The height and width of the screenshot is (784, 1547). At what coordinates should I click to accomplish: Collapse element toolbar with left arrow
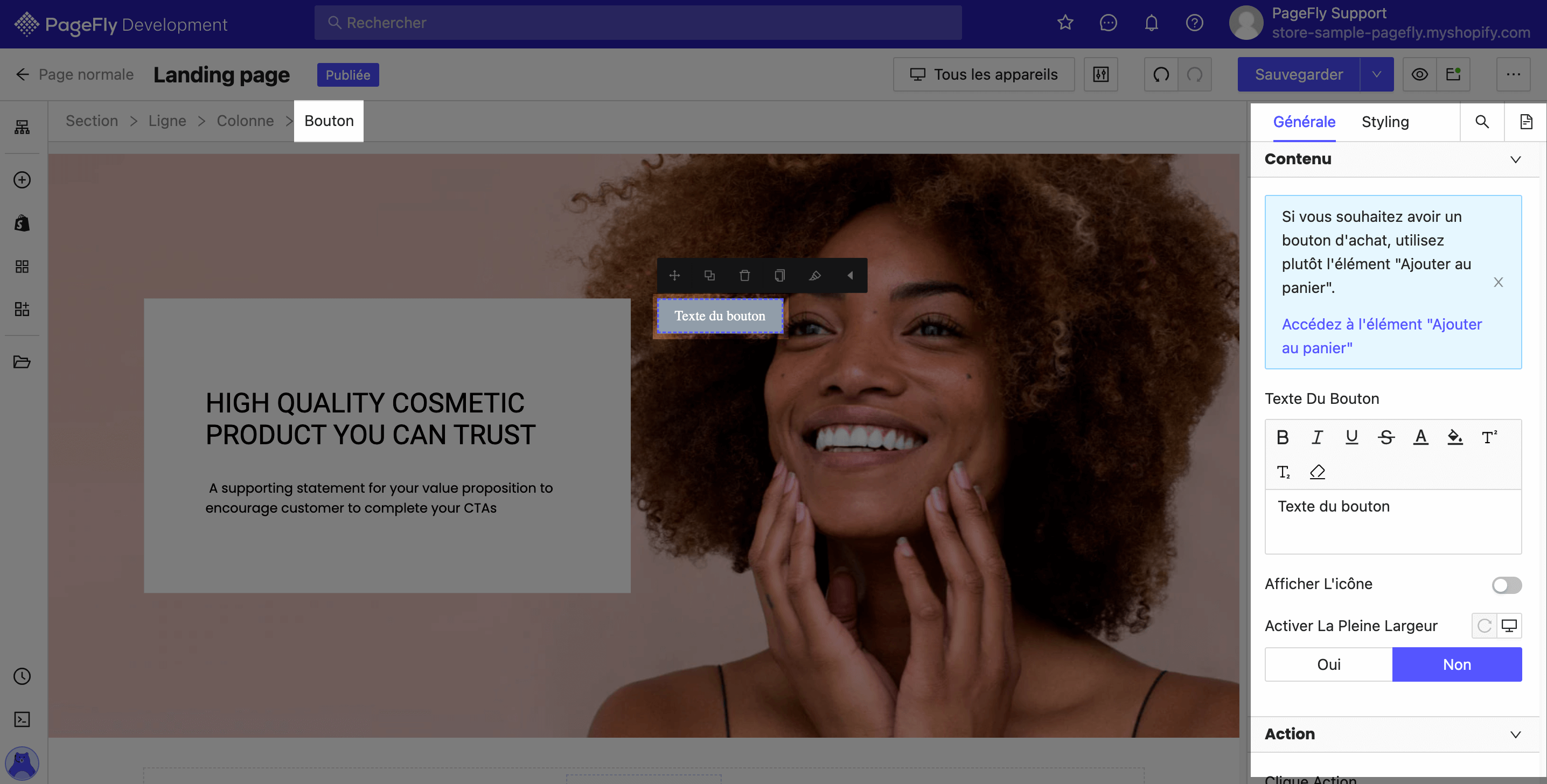tap(850, 276)
